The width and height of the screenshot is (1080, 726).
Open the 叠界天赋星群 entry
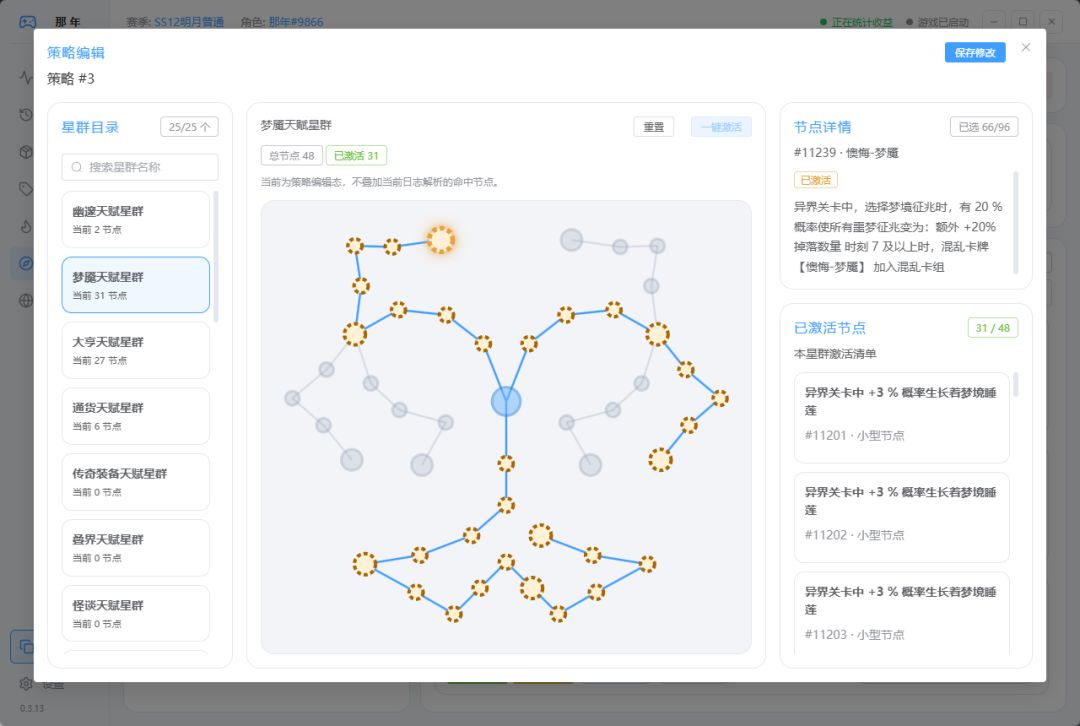click(x=136, y=548)
